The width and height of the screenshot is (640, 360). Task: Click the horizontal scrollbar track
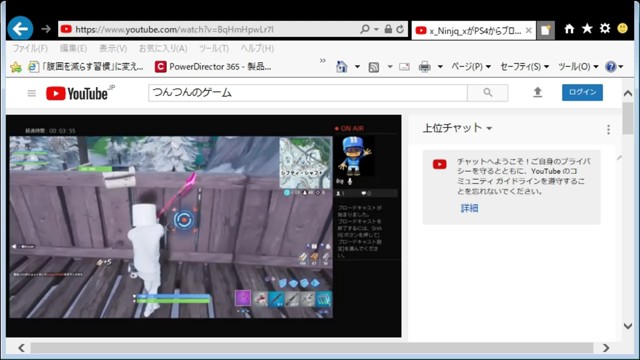312,348
